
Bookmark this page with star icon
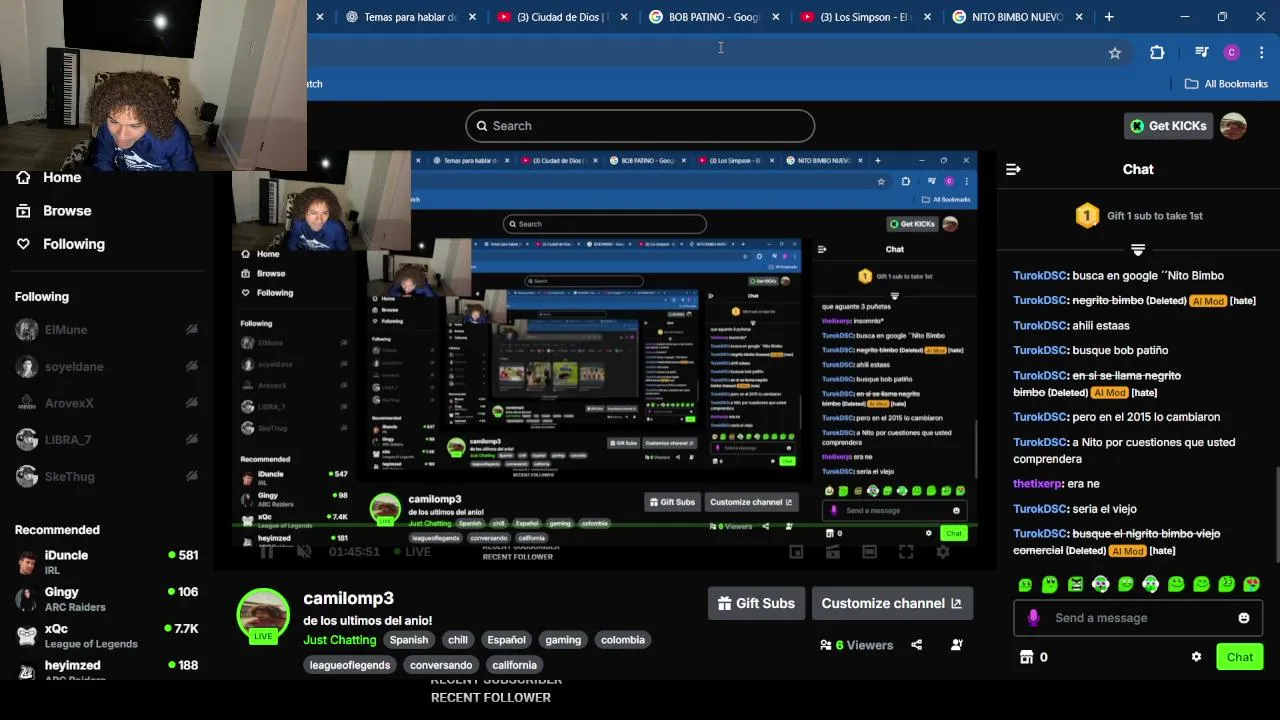click(1115, 53)
